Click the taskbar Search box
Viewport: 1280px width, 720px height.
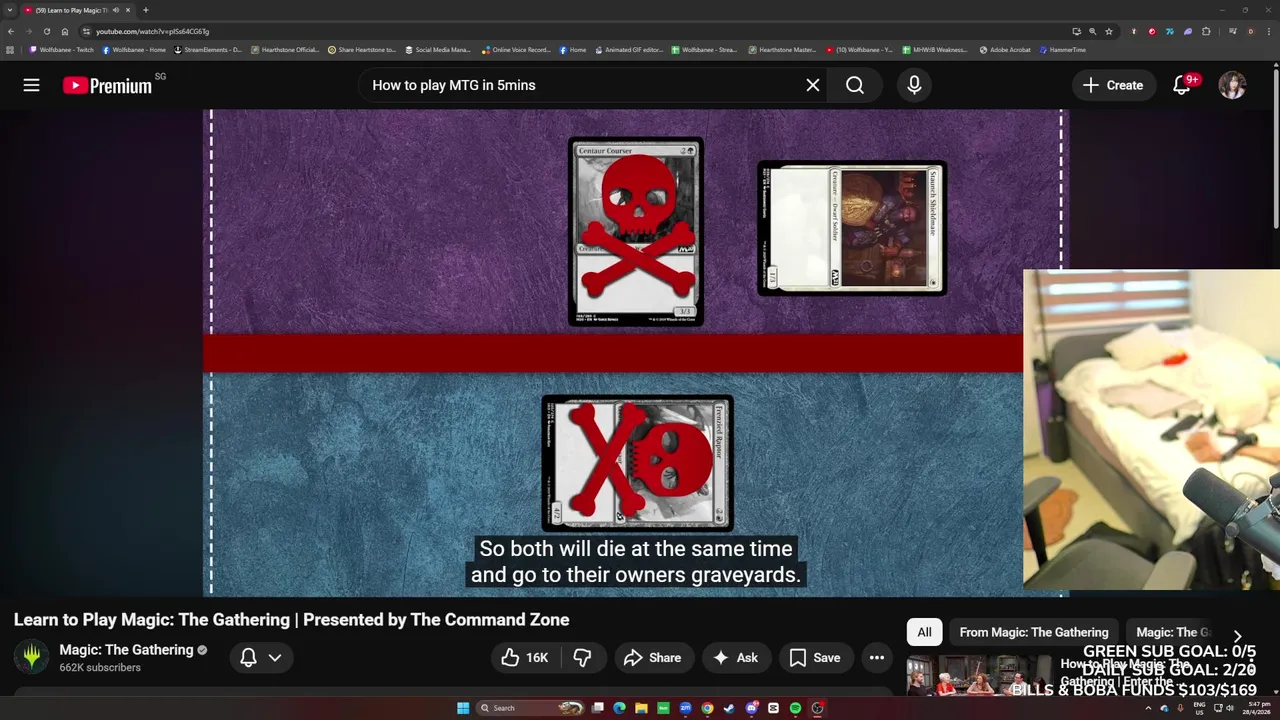(x=531, y=708)
